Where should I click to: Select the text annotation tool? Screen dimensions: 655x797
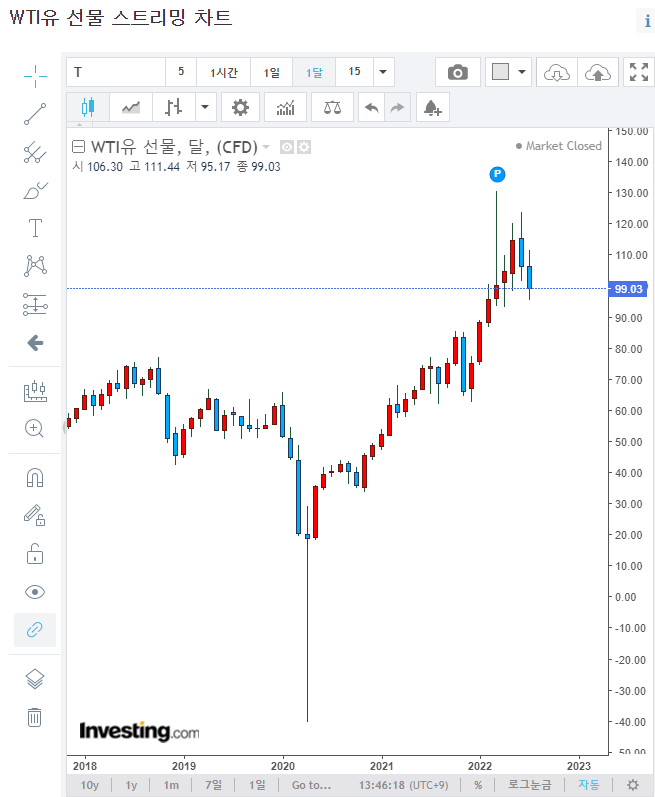[35, 228]
